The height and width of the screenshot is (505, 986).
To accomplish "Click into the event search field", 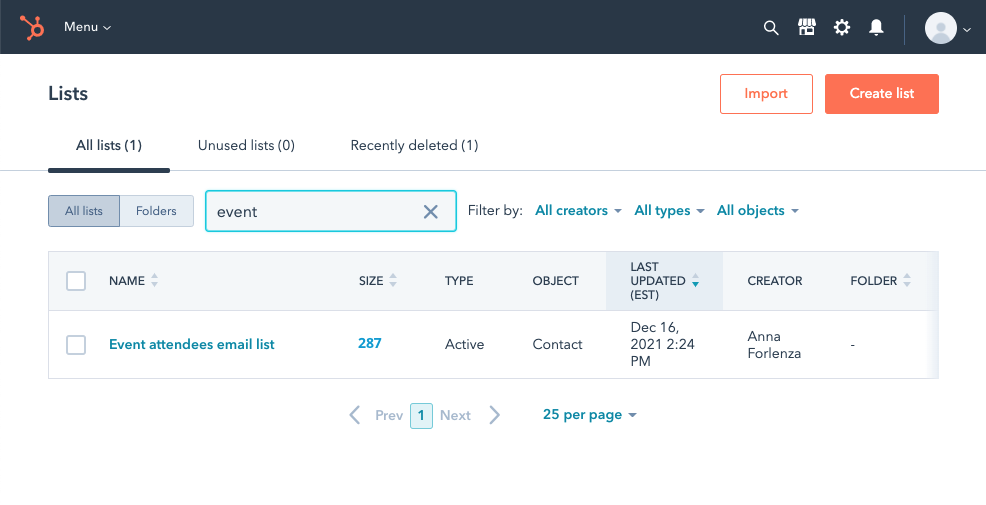I will pyautogui.click(x=310, y=211).
